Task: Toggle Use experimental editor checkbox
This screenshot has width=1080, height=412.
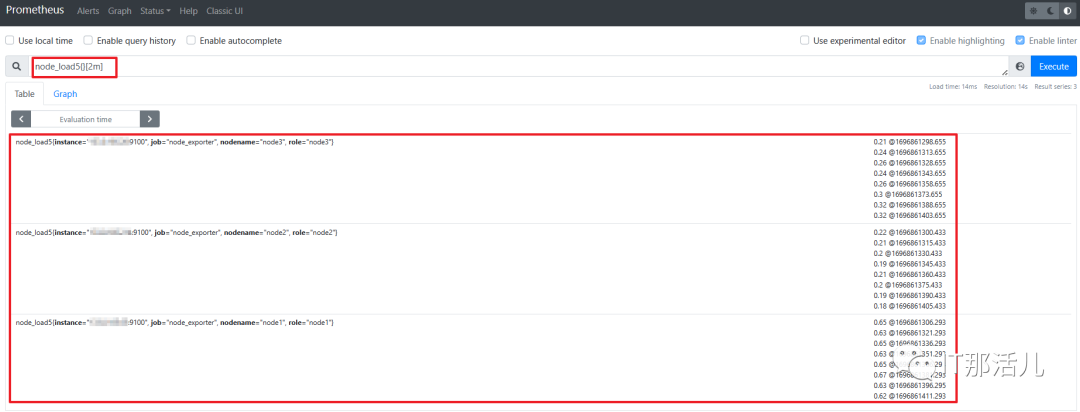Action: [804, 41]
